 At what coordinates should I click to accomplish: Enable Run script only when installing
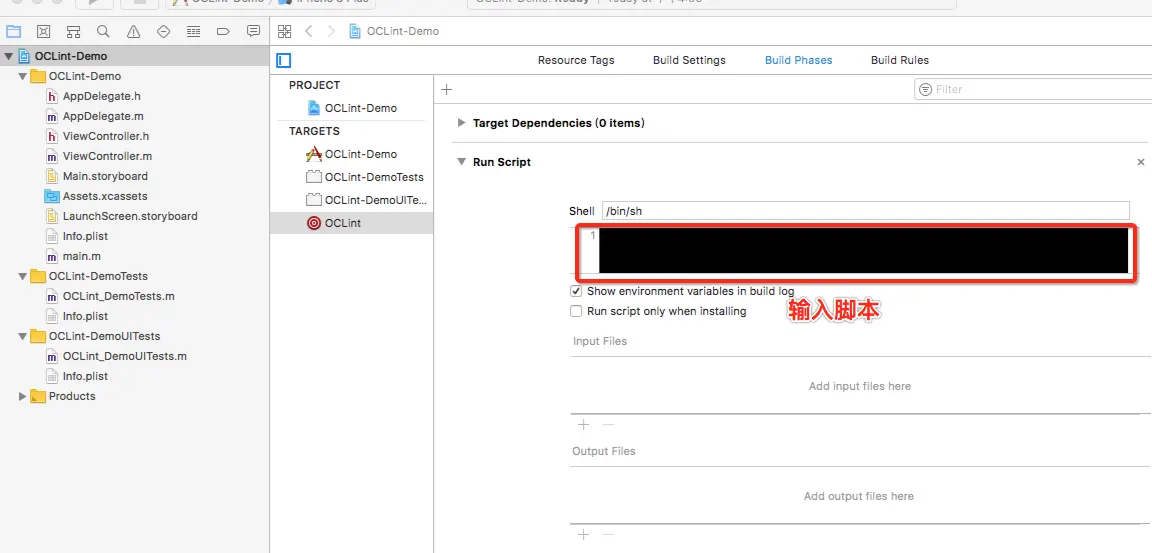(576, 311)
